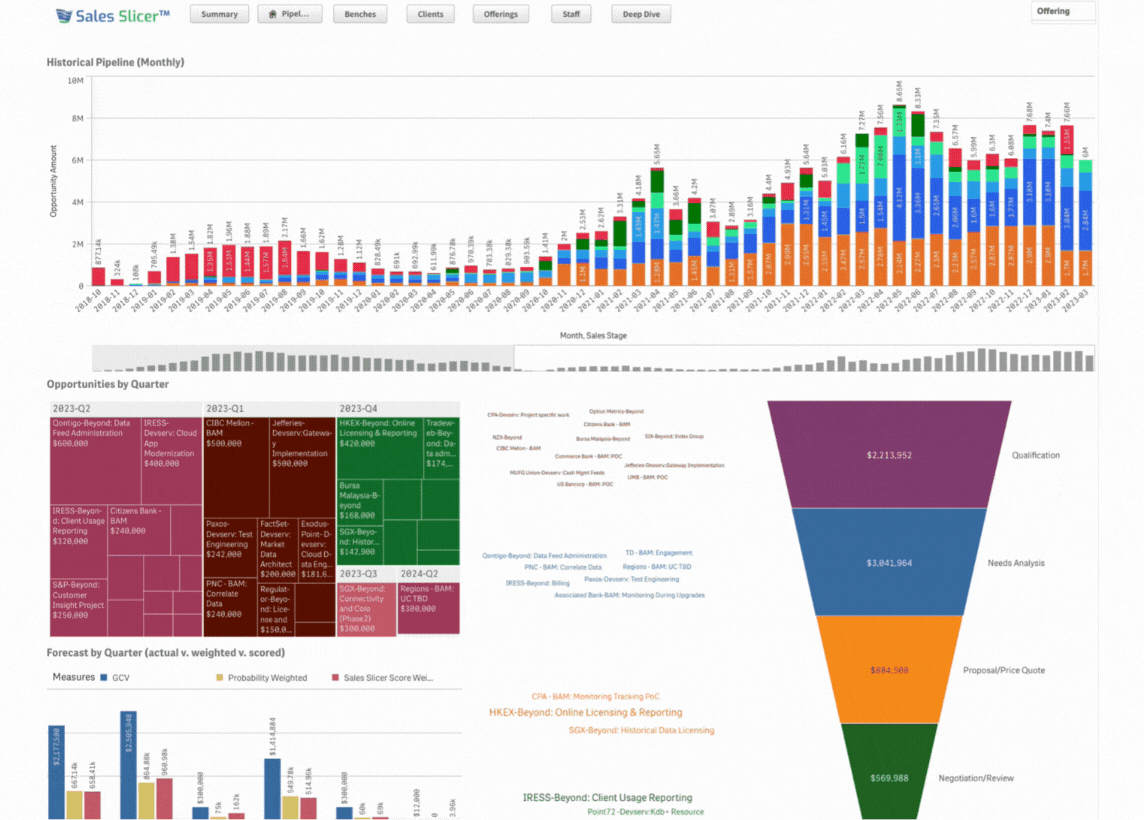This screenshot has width=1144, height=820.
Task: Click the 'TD - BAM: Engagement' word
Action: [x=659, y=553]
